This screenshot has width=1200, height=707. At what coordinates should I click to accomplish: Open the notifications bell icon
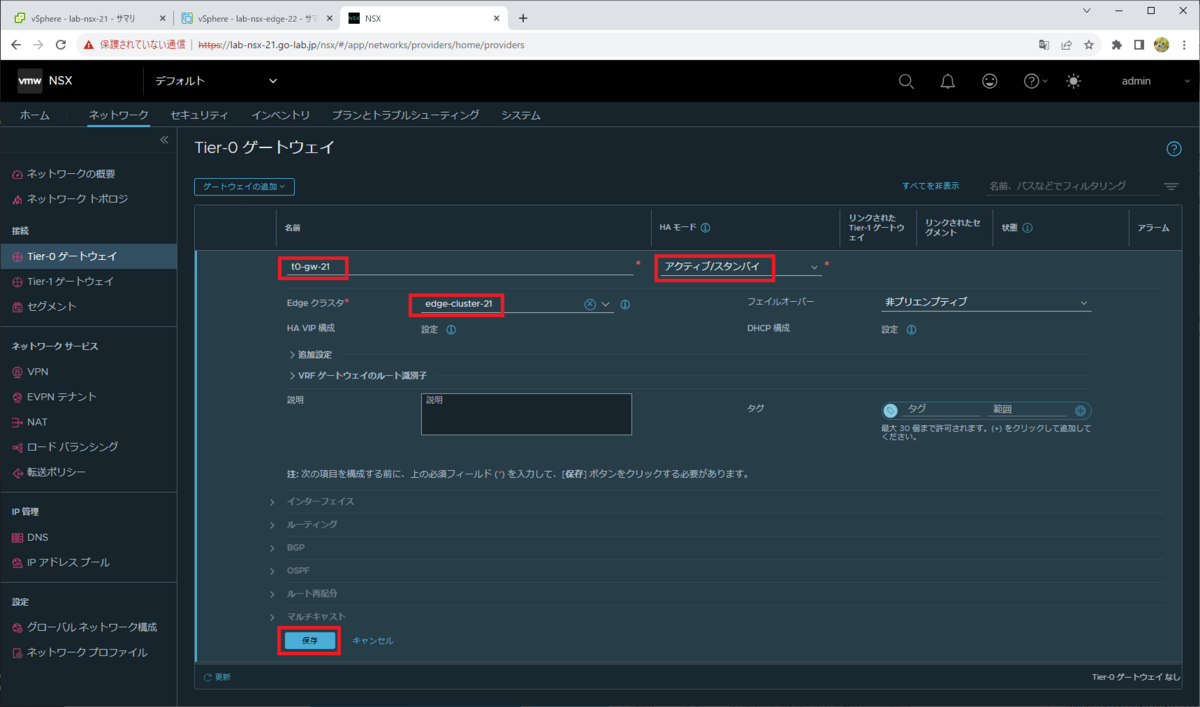[x=948, y=81]
